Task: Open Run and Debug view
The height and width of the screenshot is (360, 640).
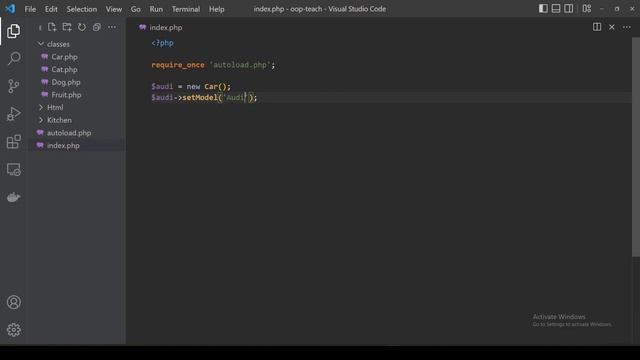Action: 13,114
